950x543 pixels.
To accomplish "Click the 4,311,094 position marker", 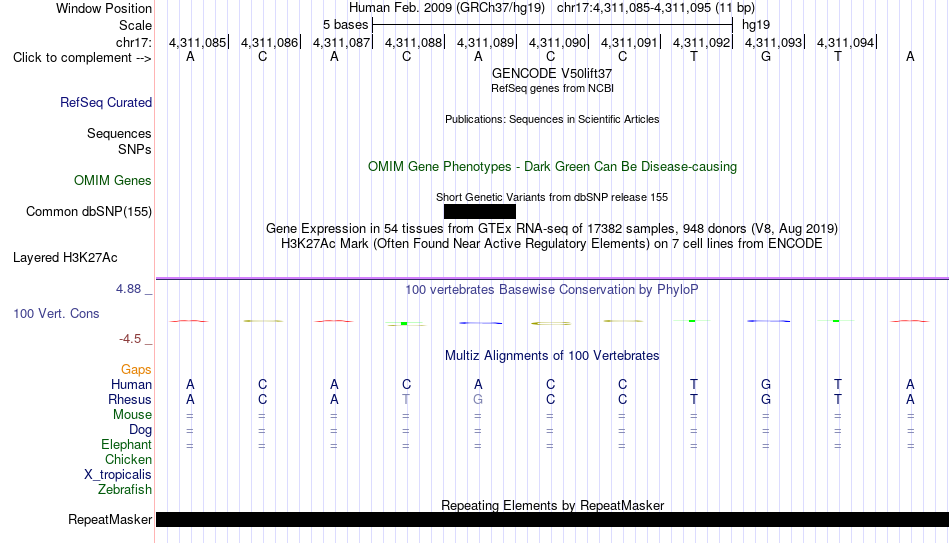I will click(x=846, y=42).
